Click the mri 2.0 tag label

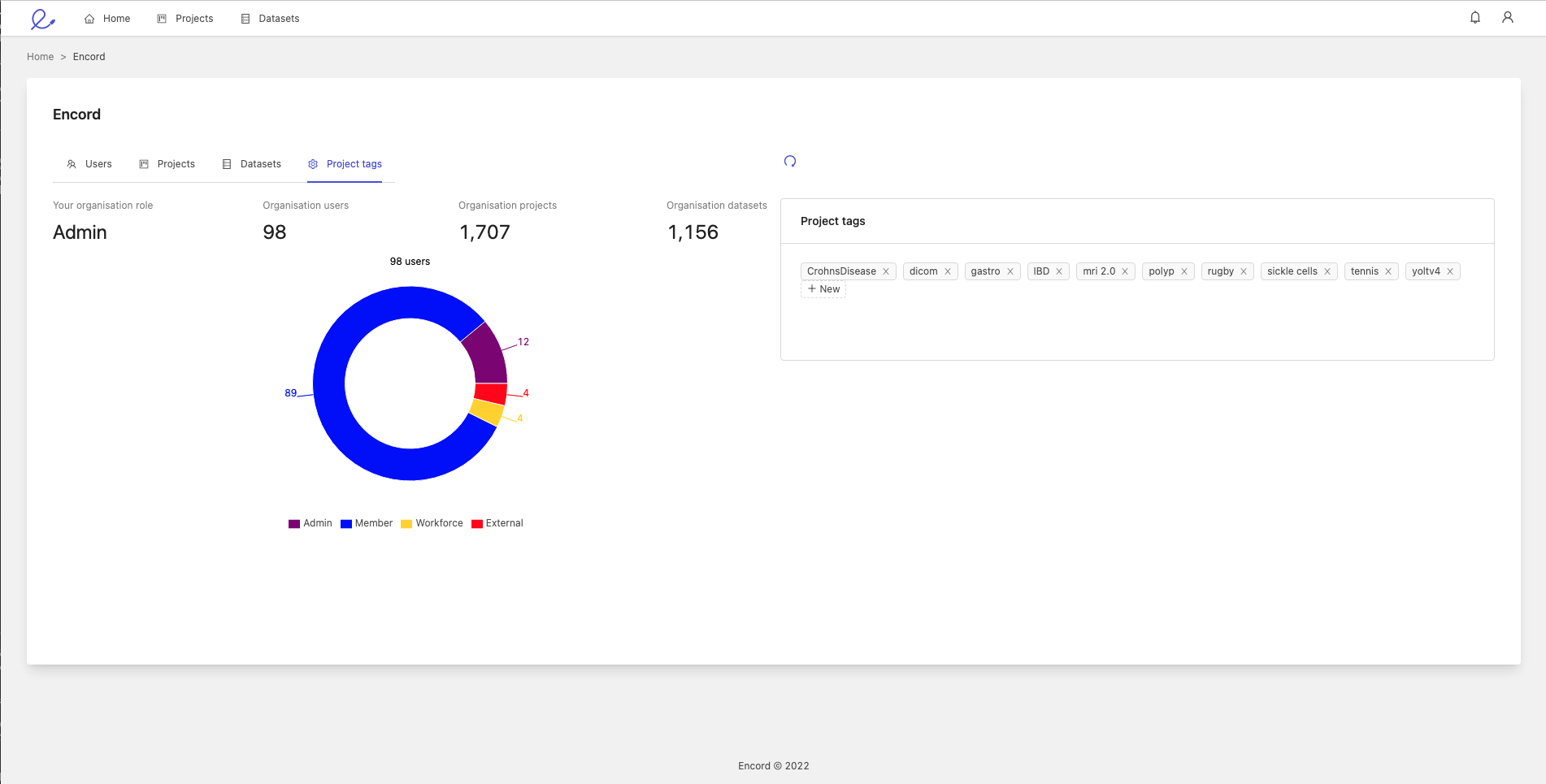(1099, 271)
